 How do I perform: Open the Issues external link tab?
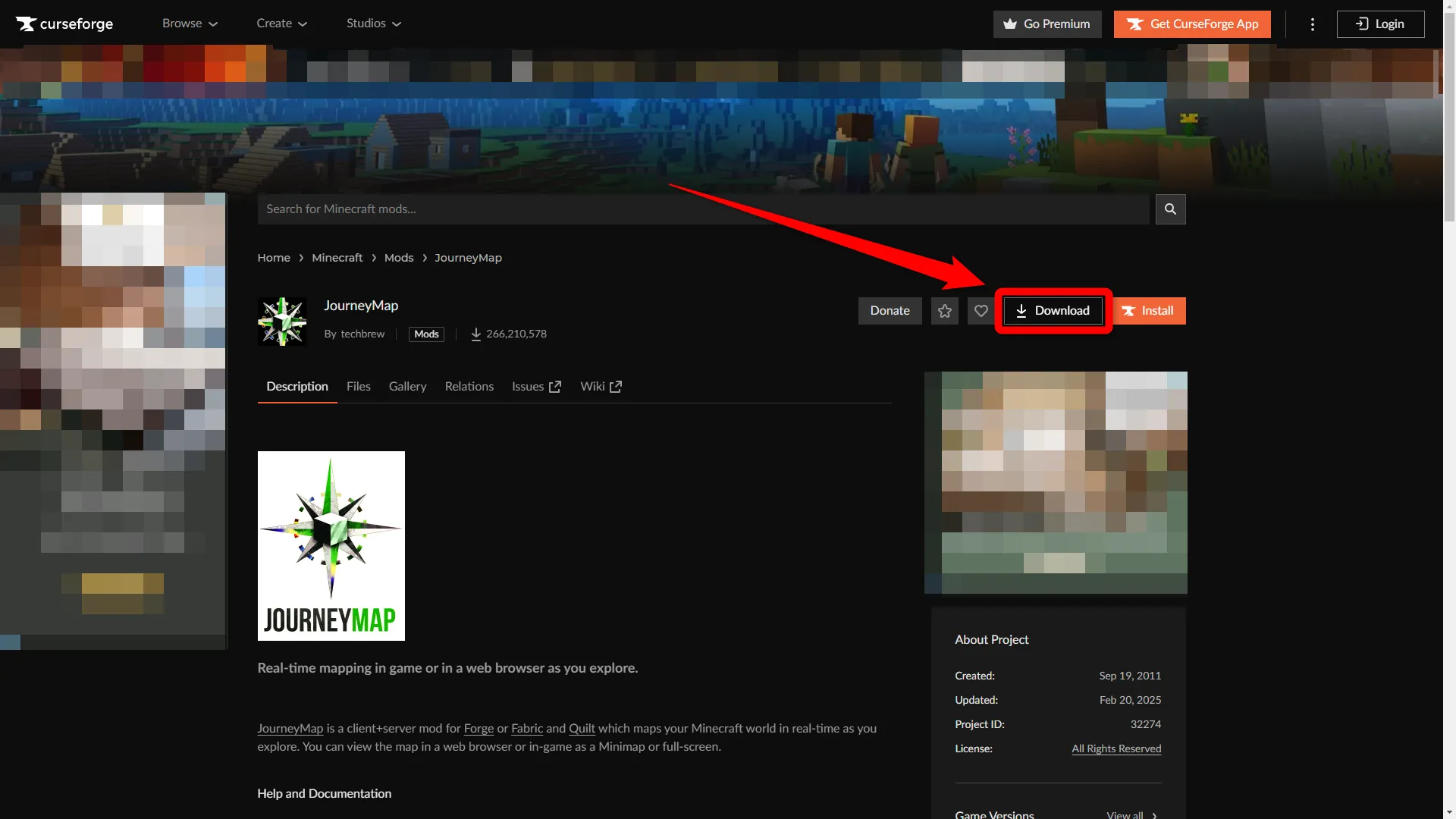click(x=536, y=386)
